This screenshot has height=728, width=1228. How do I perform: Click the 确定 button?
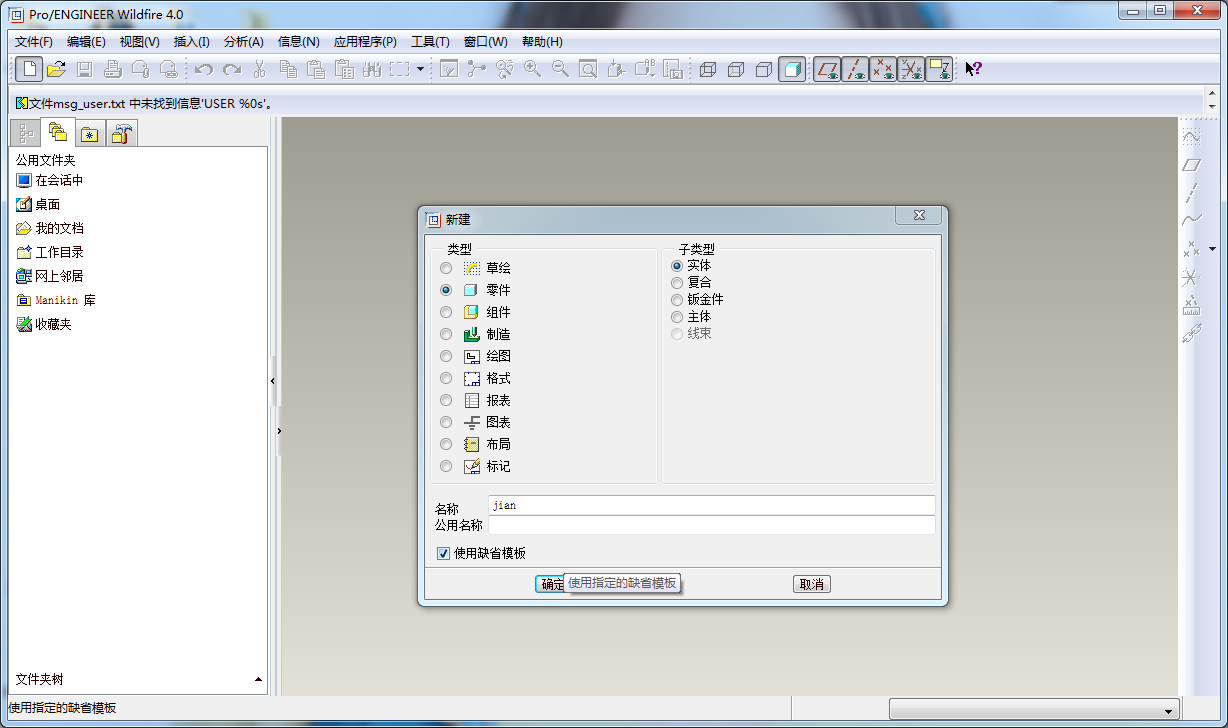point(552,585)
